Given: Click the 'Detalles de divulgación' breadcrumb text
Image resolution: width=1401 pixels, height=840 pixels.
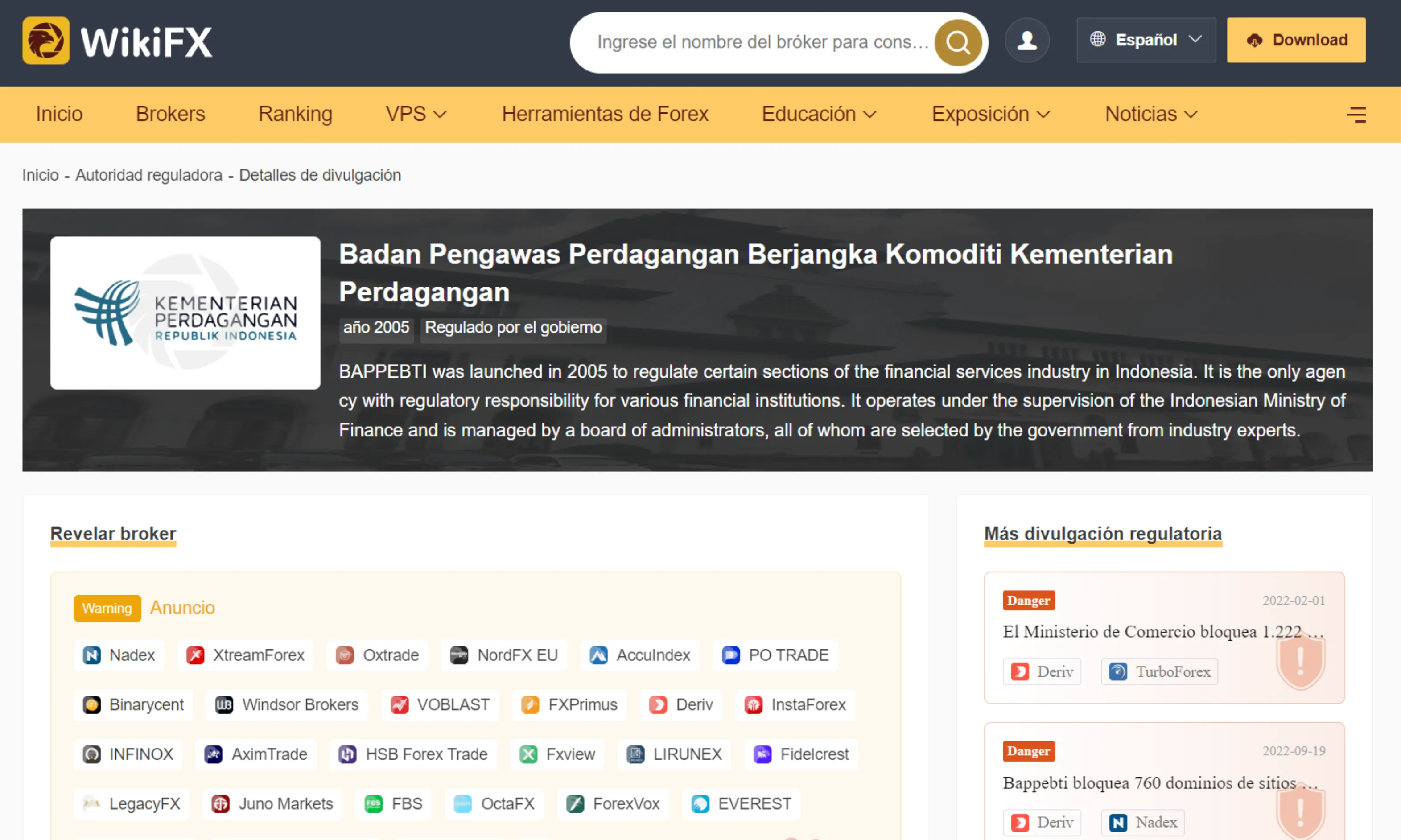Looking at the screenshot, I should coord(320,176).
